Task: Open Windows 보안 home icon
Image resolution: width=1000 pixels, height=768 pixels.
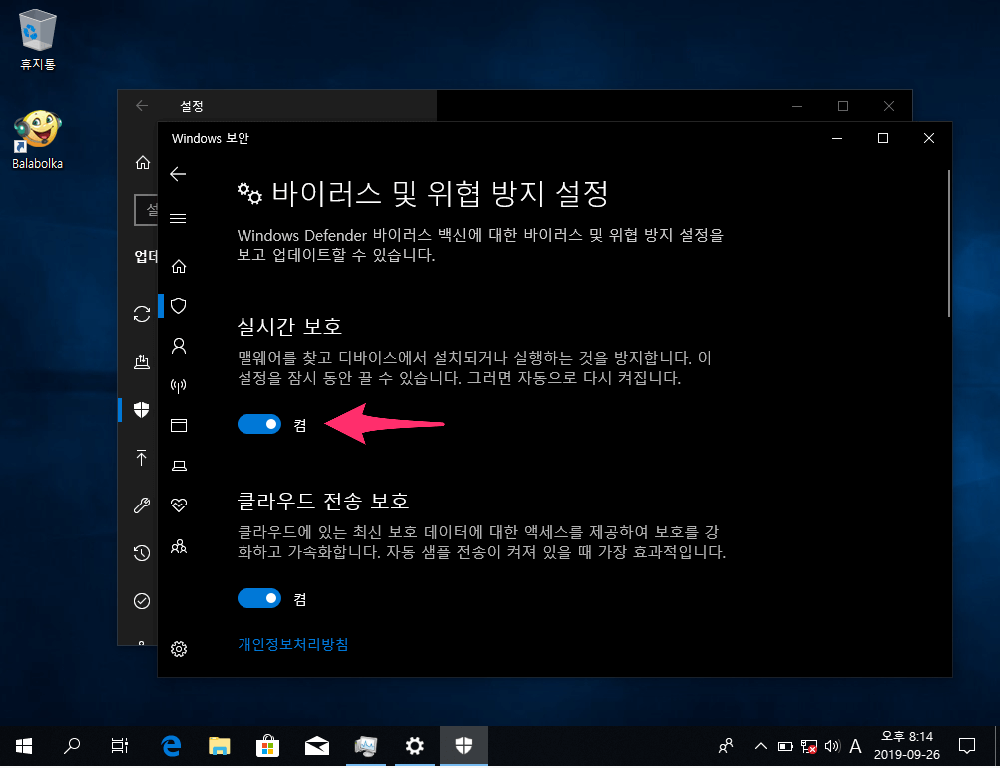Action: [x=179, y=266]
